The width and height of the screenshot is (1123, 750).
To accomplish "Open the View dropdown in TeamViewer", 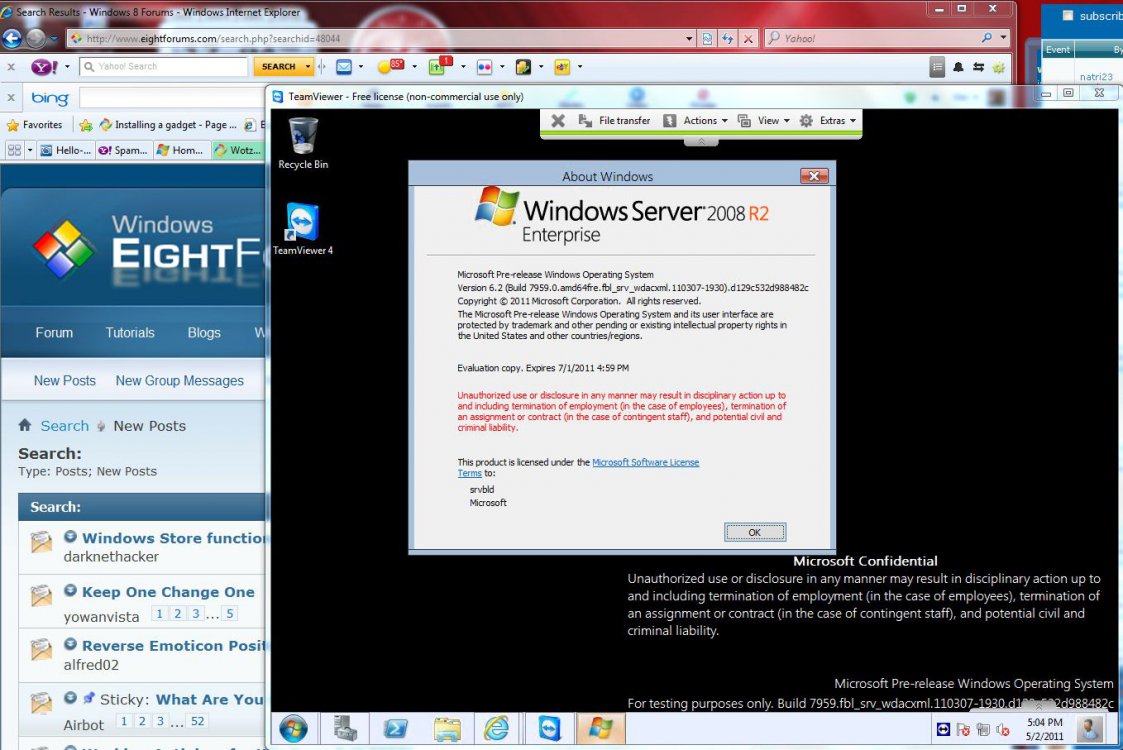I will point(763,121).
